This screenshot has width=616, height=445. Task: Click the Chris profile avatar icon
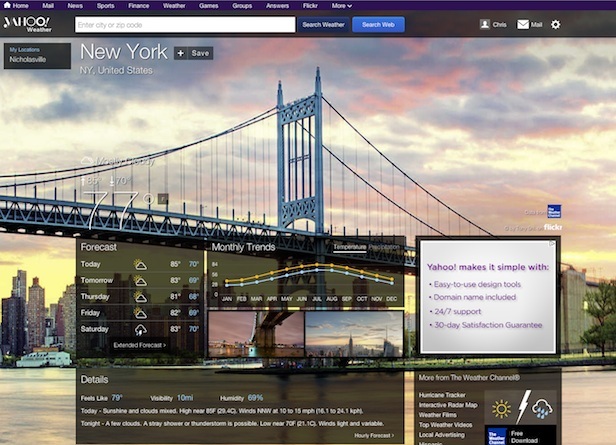pyautogui.click(x=485, y=24)
